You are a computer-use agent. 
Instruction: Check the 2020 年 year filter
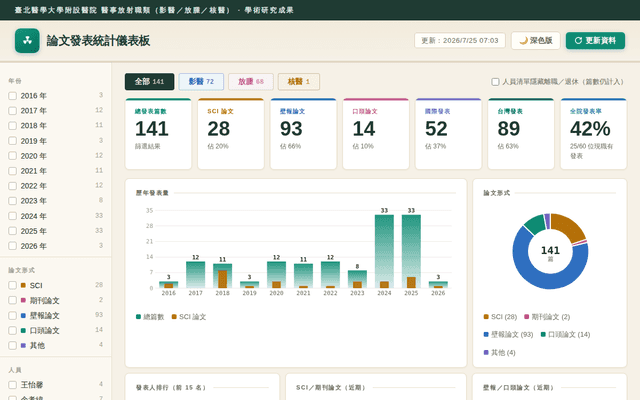[13, 156]
